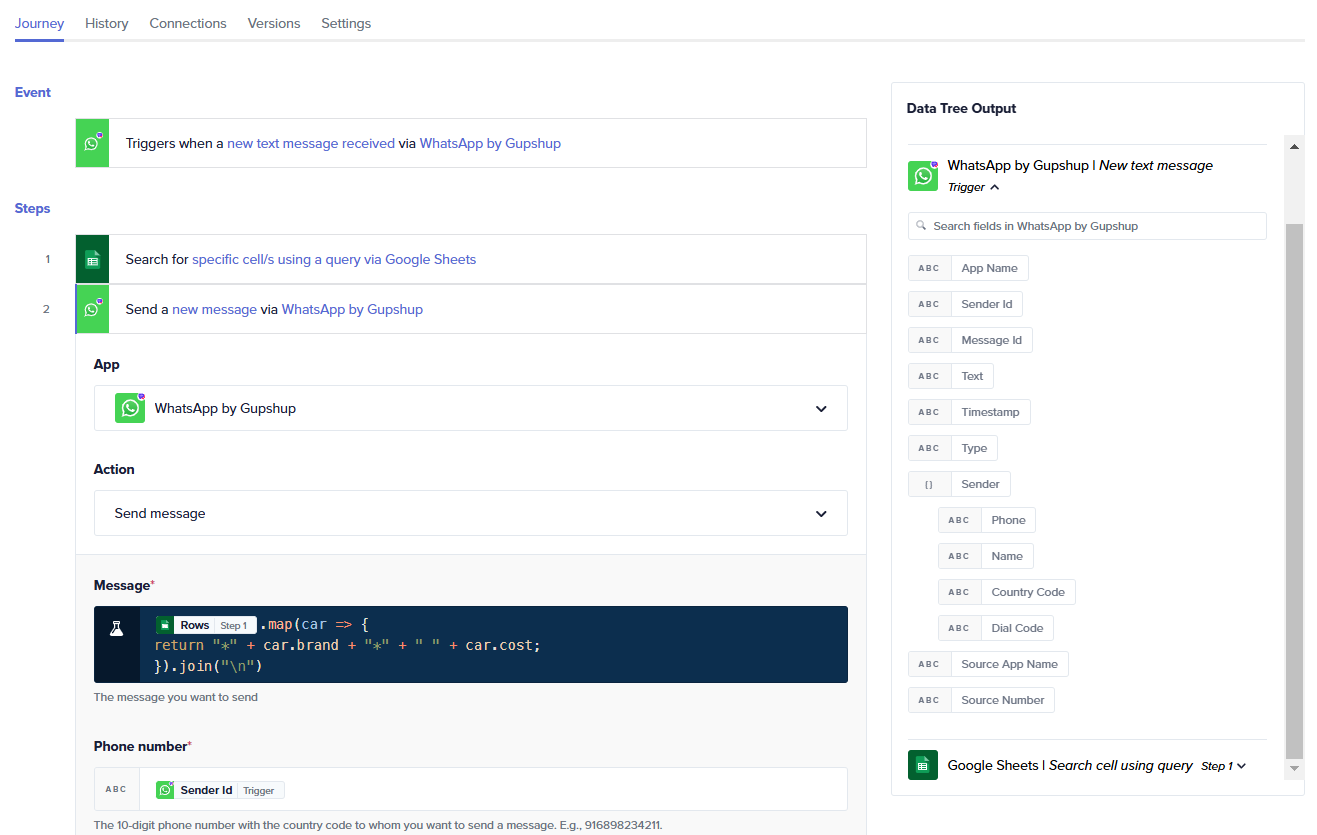This screenshot has height=835, width=1317.
Task: Click the Phone number input field
Action: pyautogui.click(x=470, y=789)
